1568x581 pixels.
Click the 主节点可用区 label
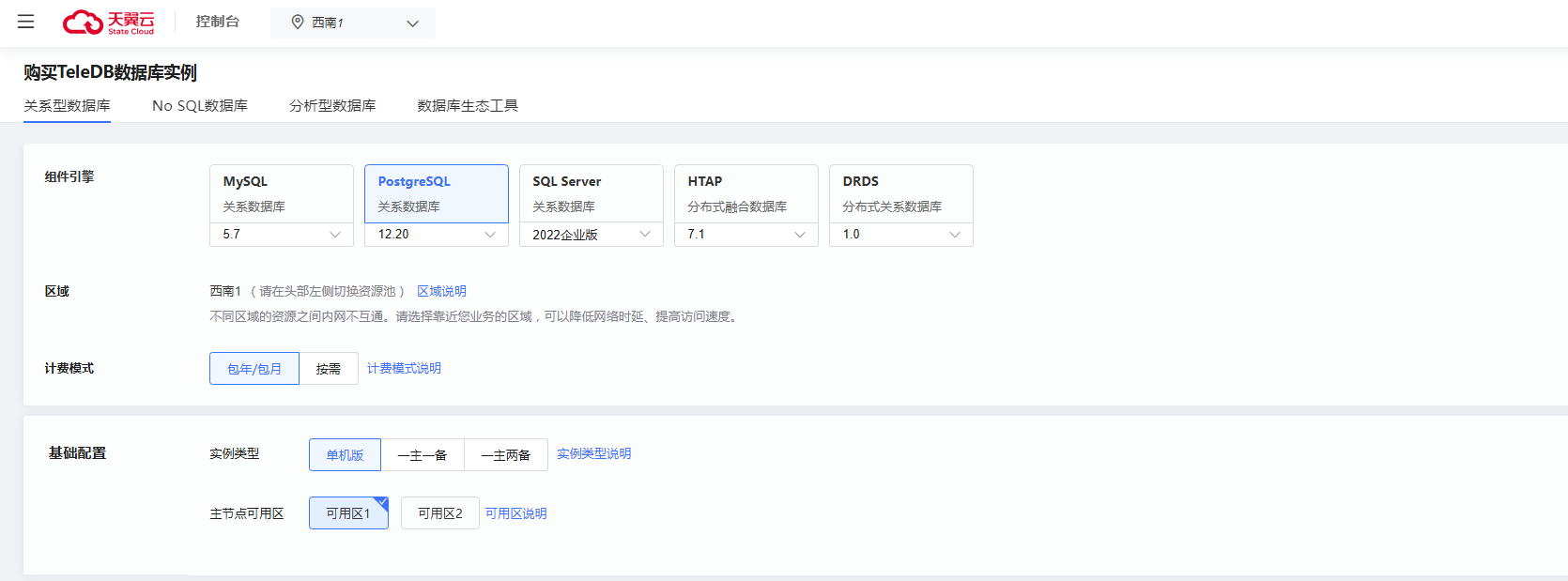point(247,513)
